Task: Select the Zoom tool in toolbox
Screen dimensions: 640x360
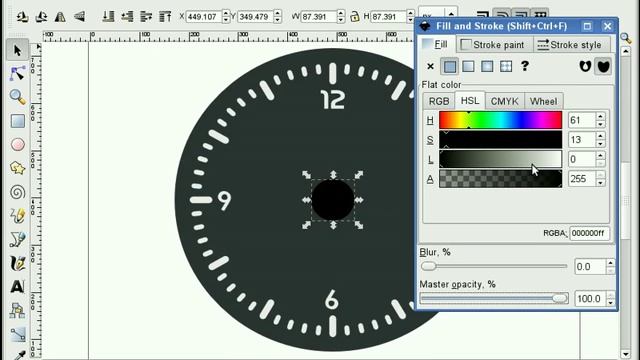Action: click(x=17, y=97)
